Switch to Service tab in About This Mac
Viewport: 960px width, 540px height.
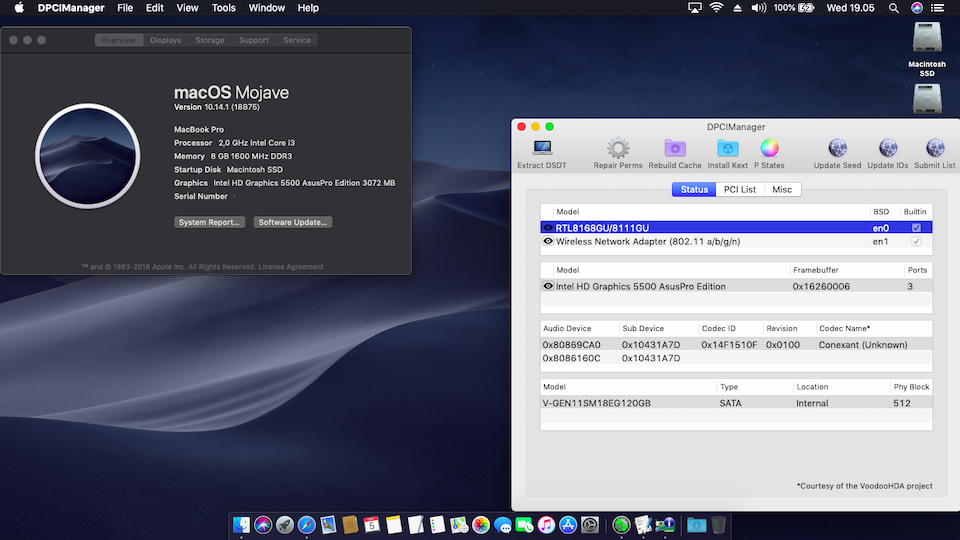[296, 40]
